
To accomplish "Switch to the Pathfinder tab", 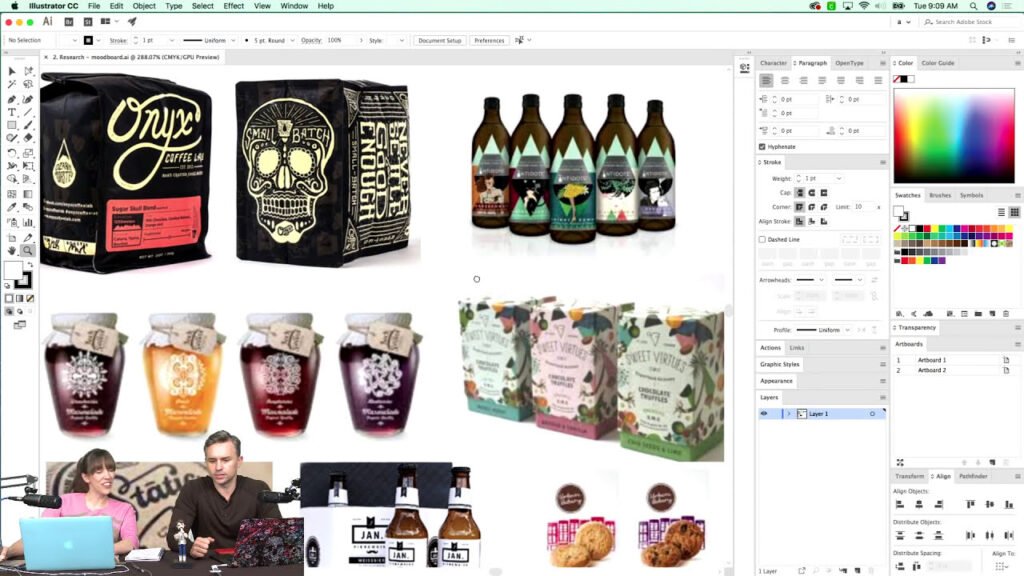I will 974,476.
